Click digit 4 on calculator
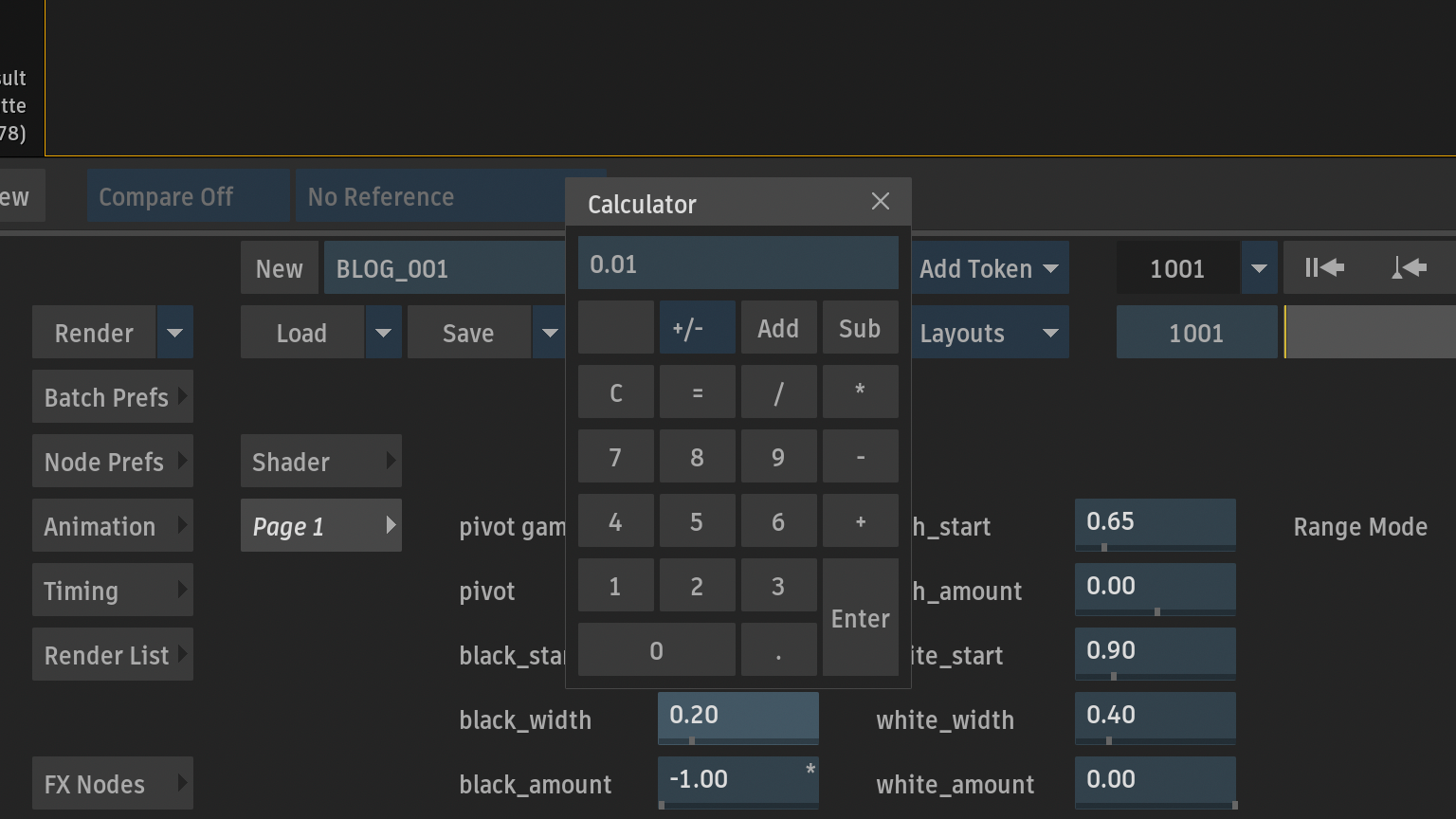This screenshot has height=819, width=1456. [x=616, y=521]
